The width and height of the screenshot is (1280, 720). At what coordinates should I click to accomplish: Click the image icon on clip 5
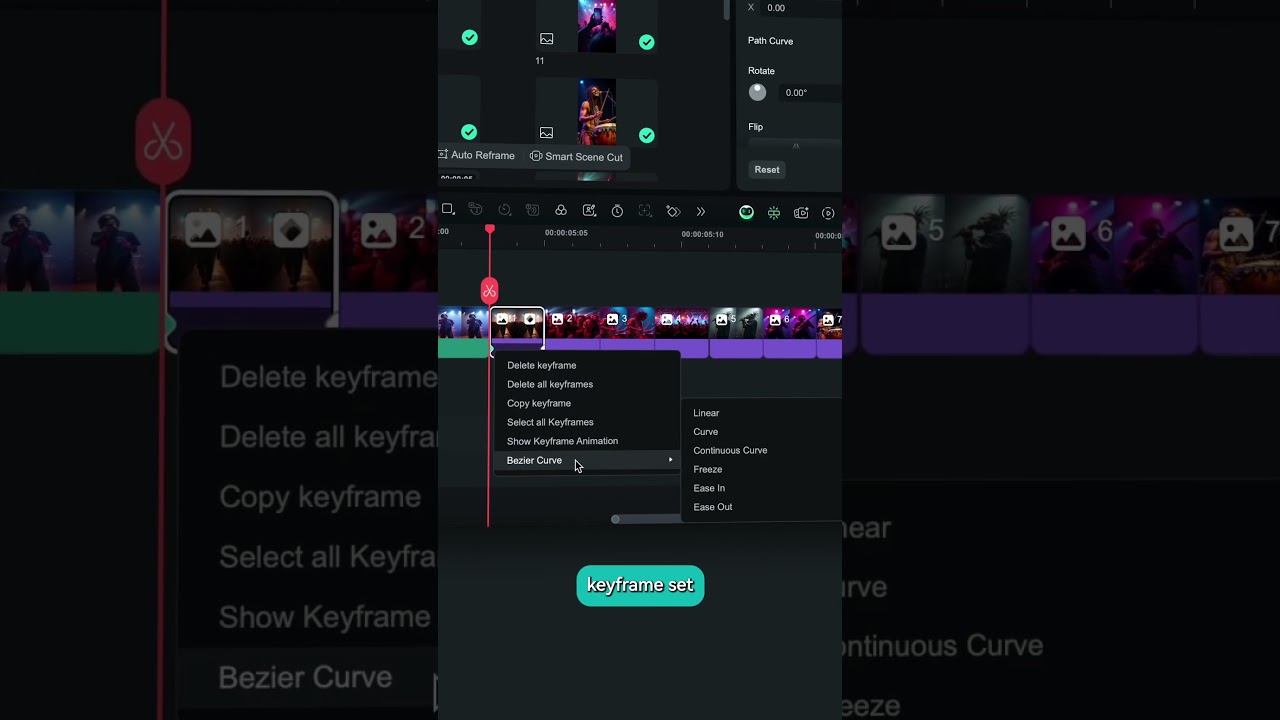click(x=721, y=319)
